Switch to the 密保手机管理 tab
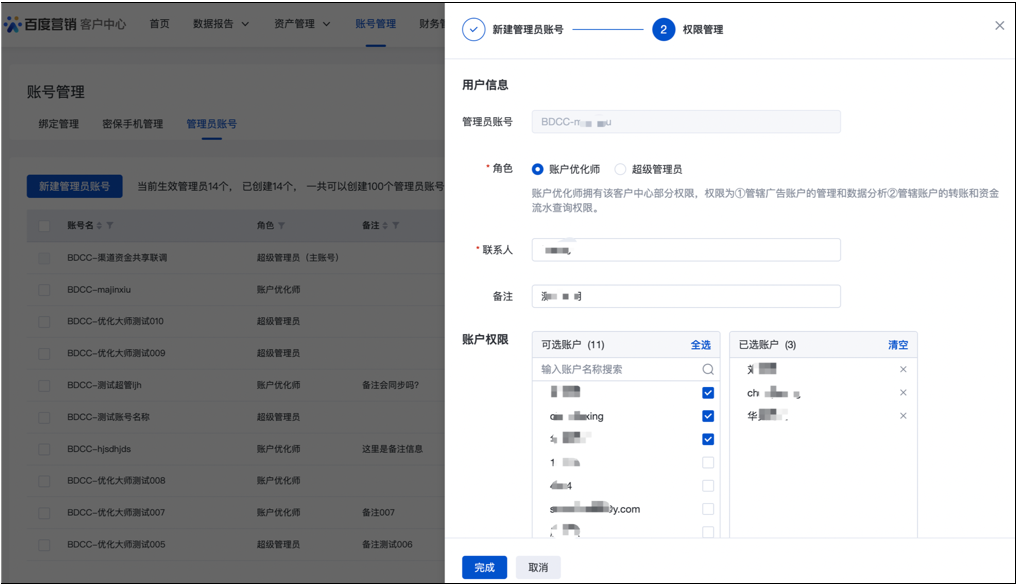 (x=132, y=124)
